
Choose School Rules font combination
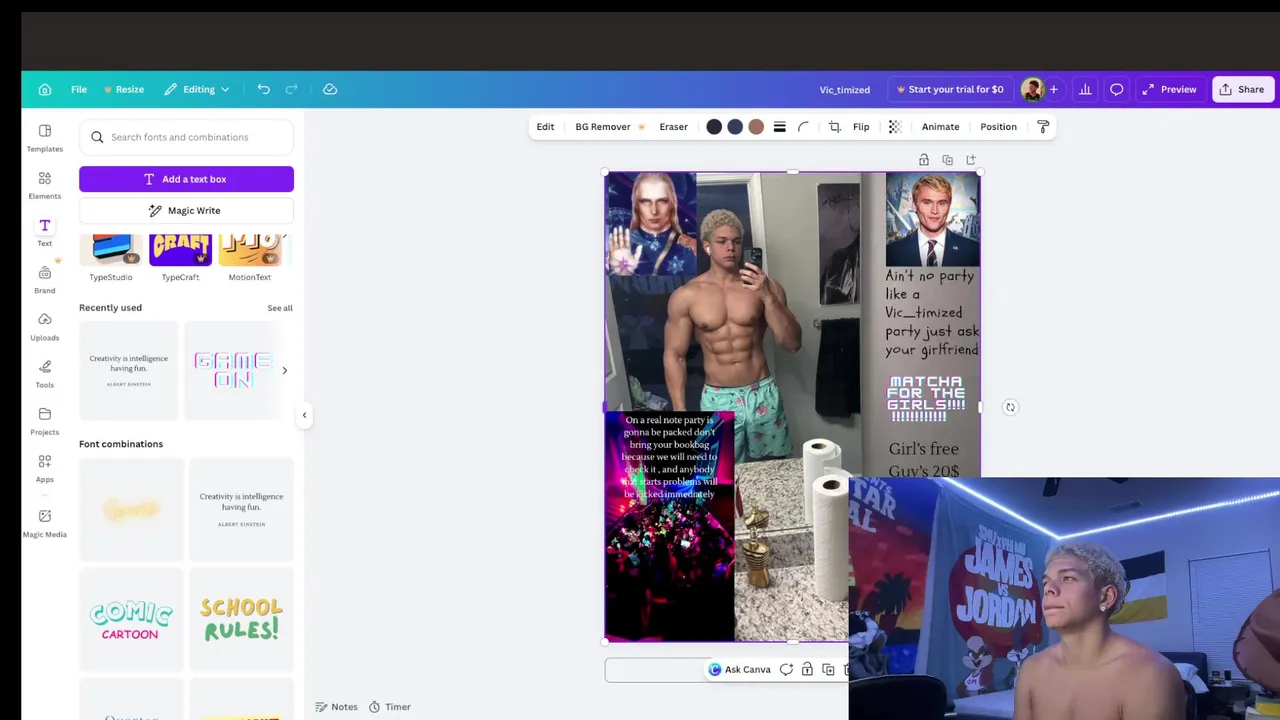[241, 619]
